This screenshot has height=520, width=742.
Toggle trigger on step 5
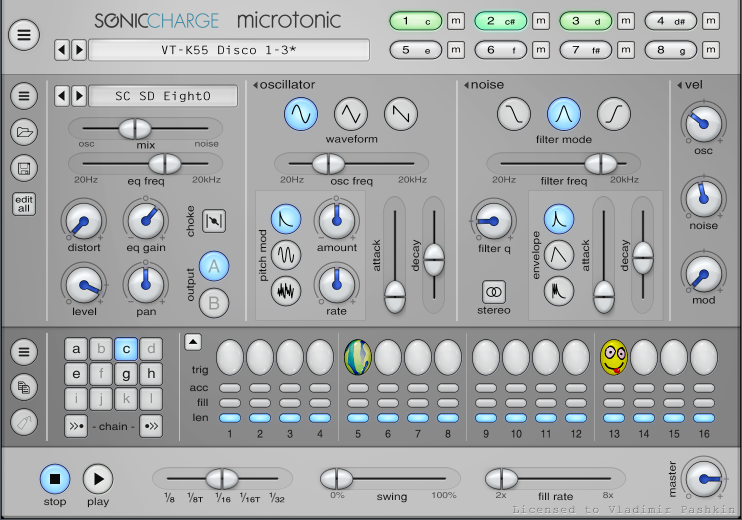coord(358,357)
